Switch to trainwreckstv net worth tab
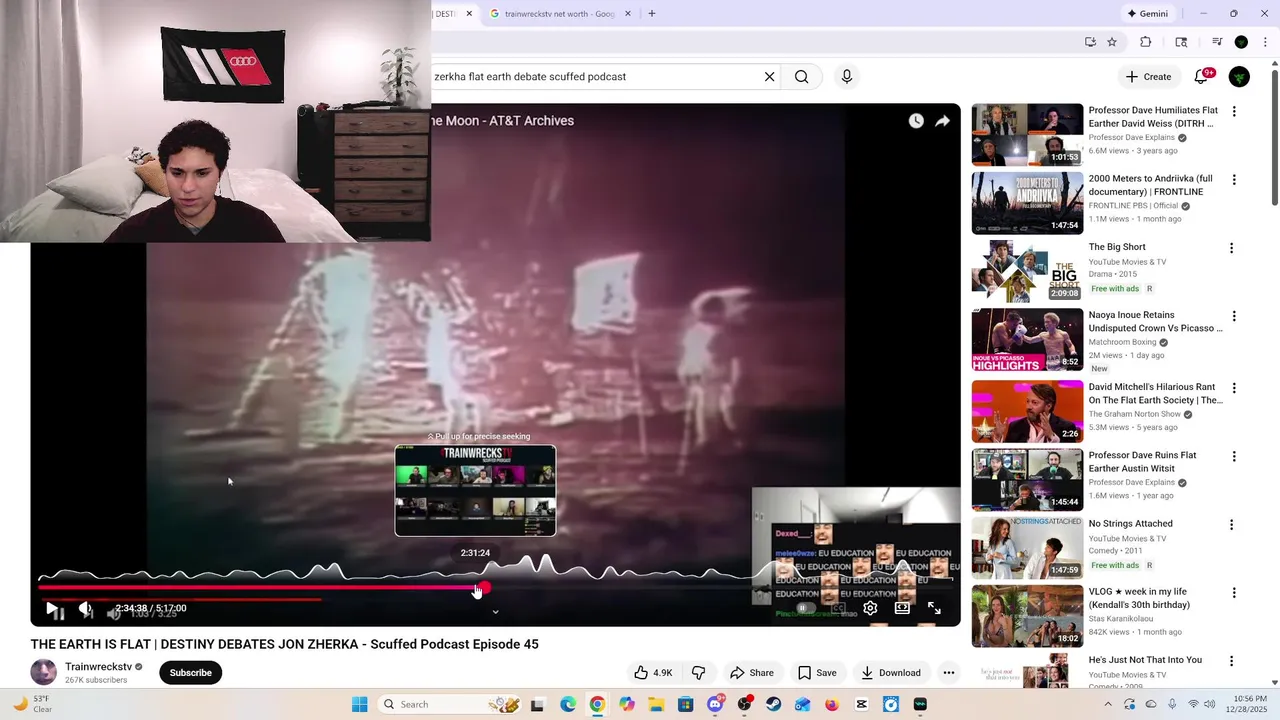The image size is (1280, 720). [557, 14]
